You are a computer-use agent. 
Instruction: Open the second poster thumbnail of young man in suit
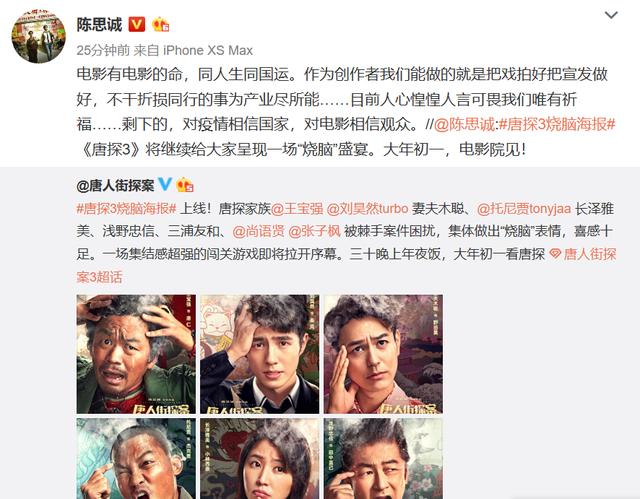(260, 354)
